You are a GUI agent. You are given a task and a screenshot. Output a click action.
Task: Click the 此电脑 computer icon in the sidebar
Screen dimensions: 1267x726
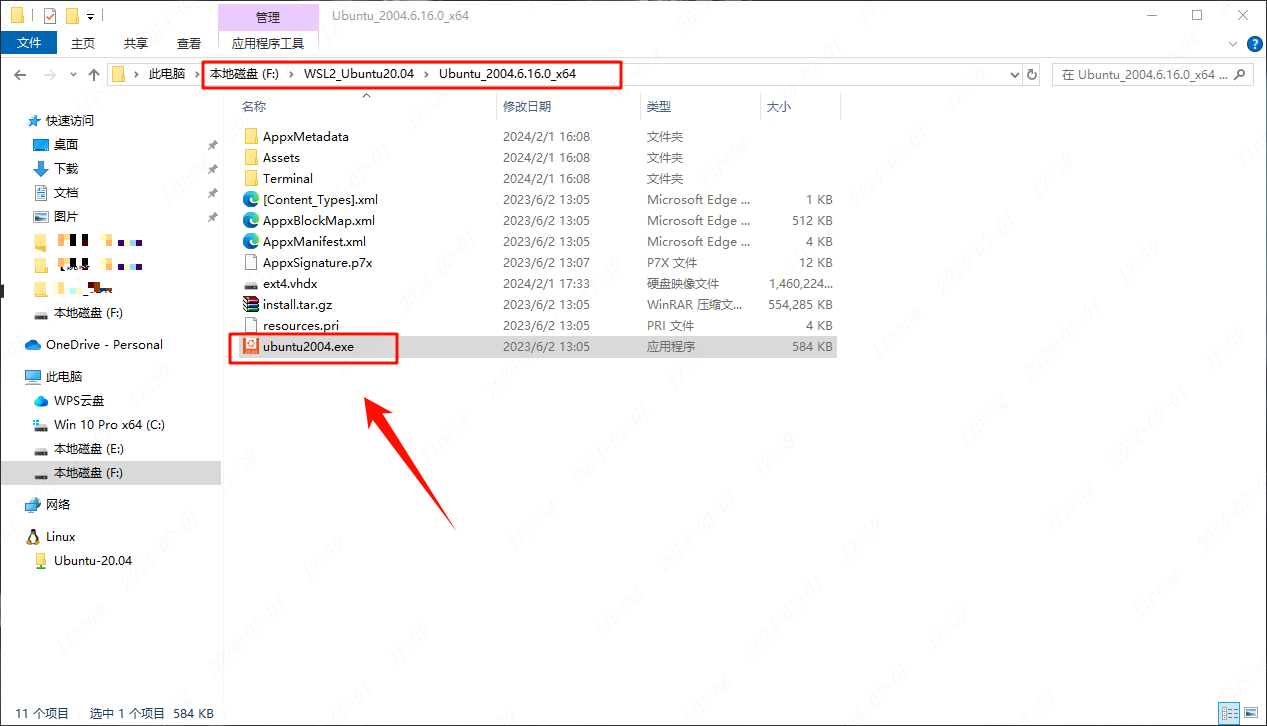33,377
